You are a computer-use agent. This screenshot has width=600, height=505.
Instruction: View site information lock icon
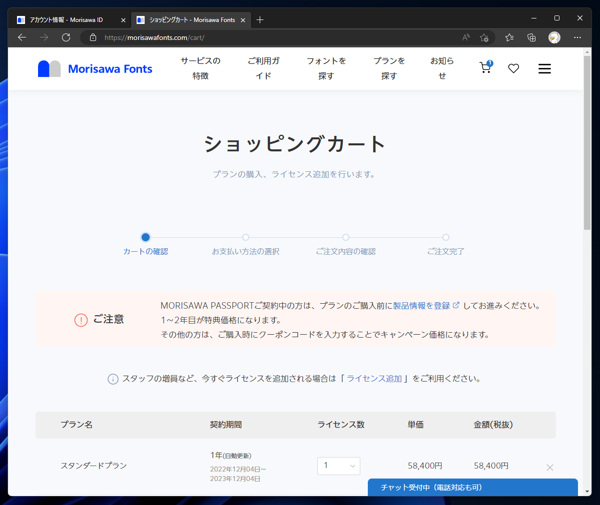(93, 37)
